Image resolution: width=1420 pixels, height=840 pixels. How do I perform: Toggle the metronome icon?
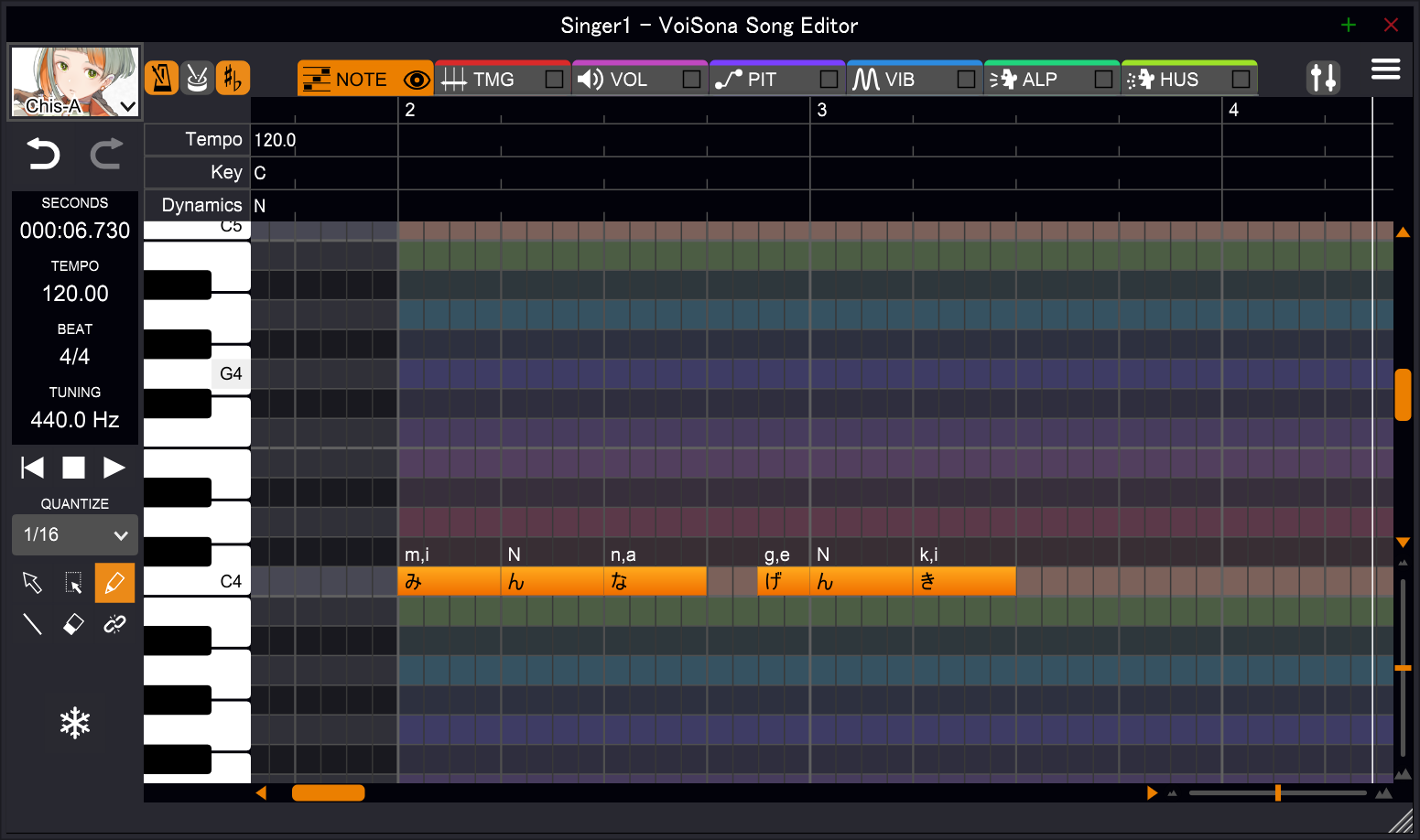coord(162,79)
